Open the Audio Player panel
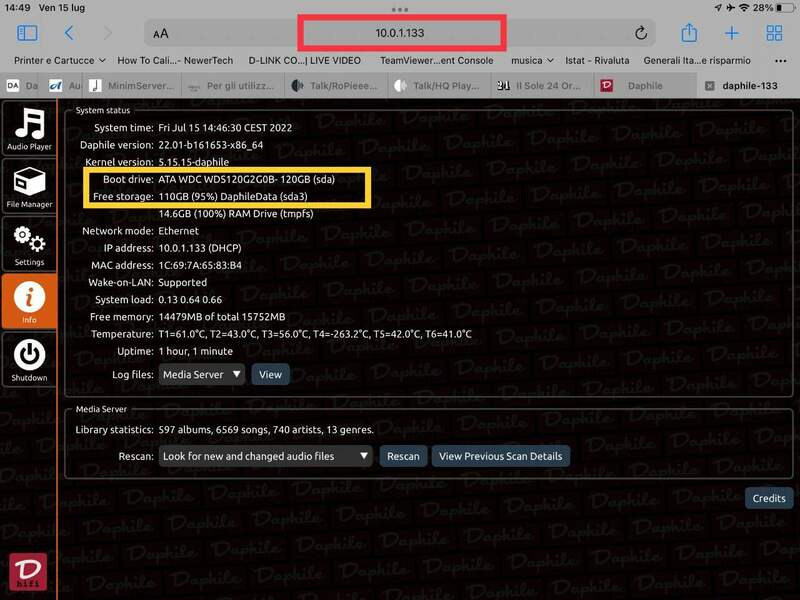The image size is (800, 600). pyautogui.click(x=29, y=129)
